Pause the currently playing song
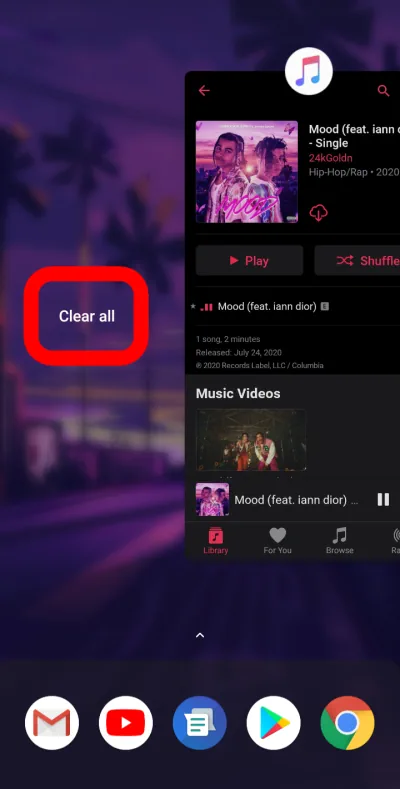Image resolution: width=400 pixels, height=789 pixels. 383,500
